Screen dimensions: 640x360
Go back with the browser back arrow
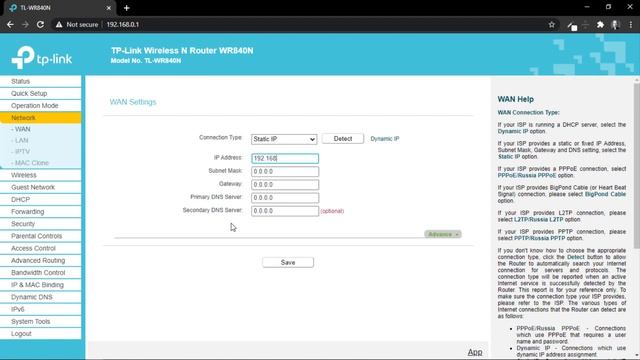(10, 24)
